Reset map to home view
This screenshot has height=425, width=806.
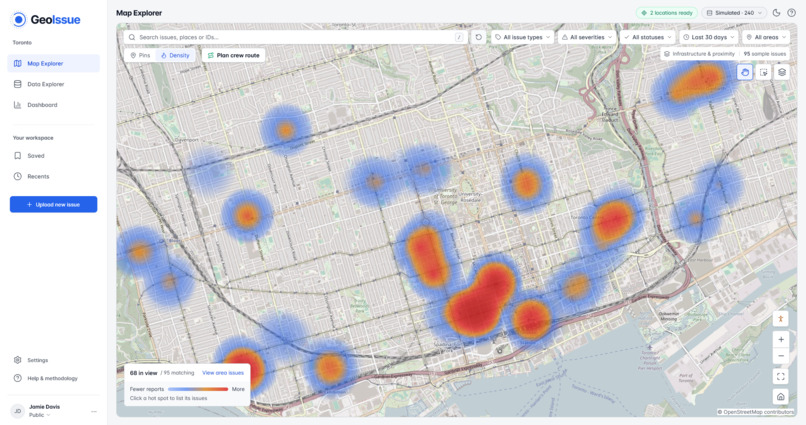(x=781, y=396)
